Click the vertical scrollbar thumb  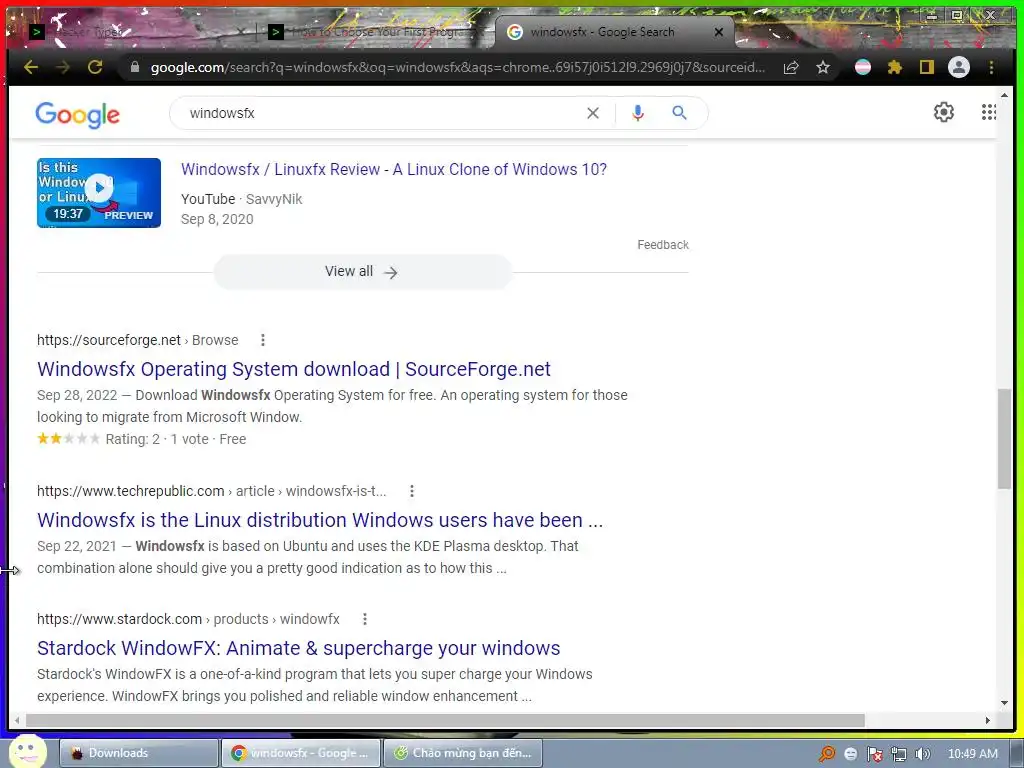click(1004, 439)
